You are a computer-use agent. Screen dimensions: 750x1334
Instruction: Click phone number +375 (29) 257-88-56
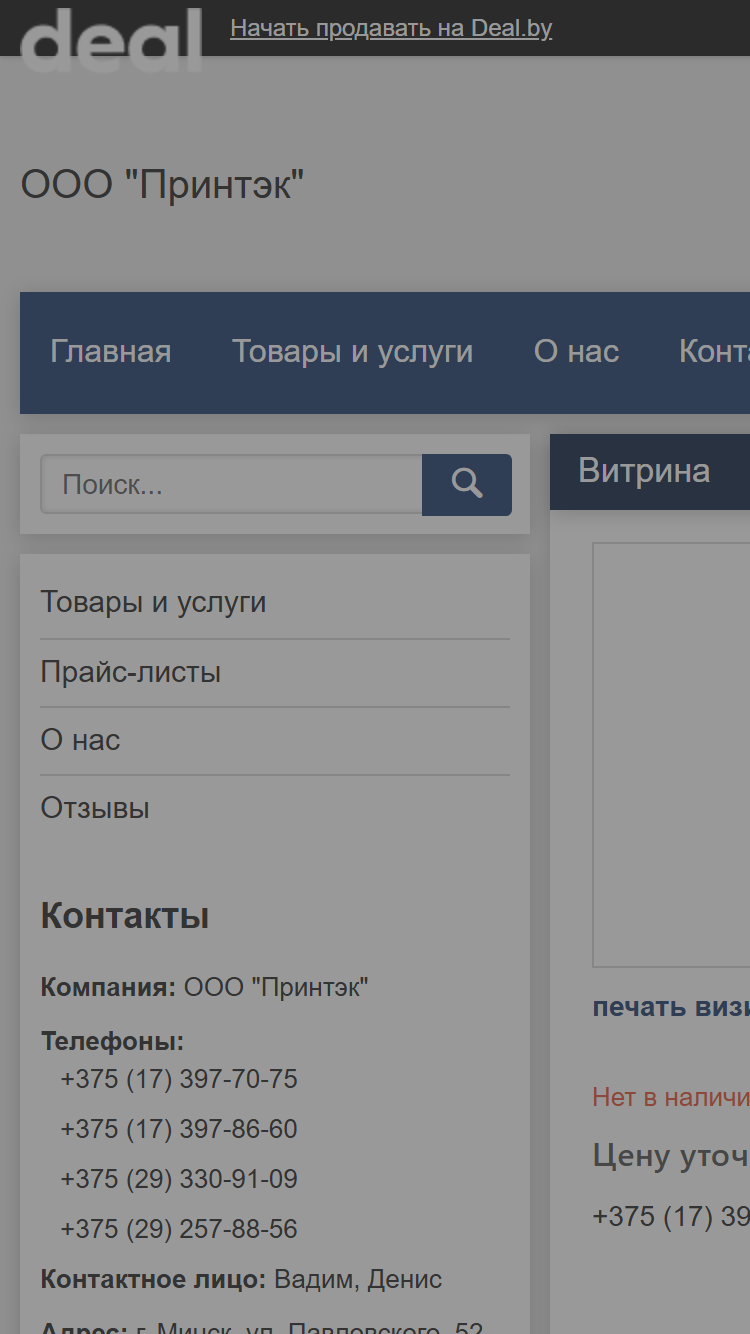179,1230
